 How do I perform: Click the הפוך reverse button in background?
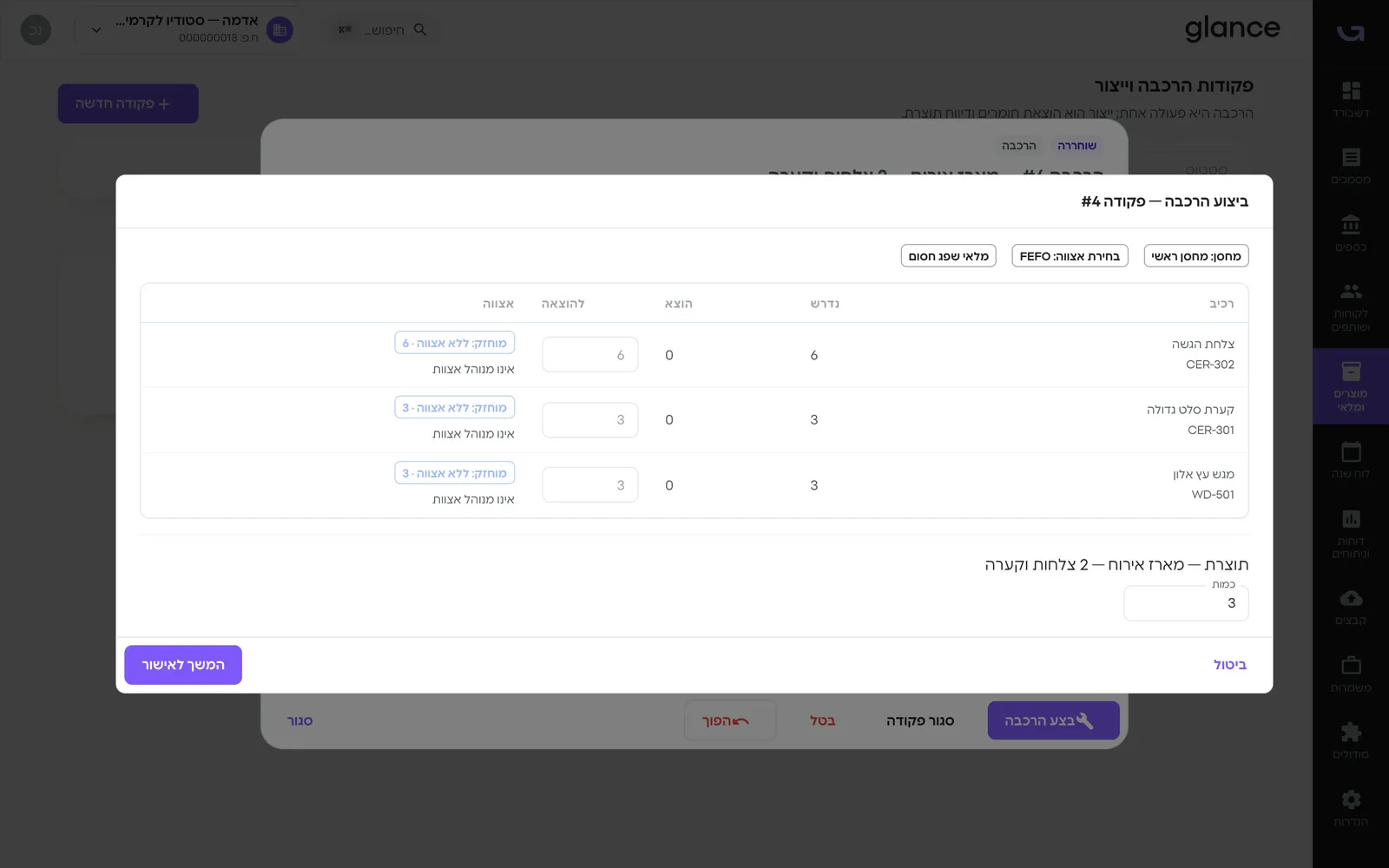[730, 720]
